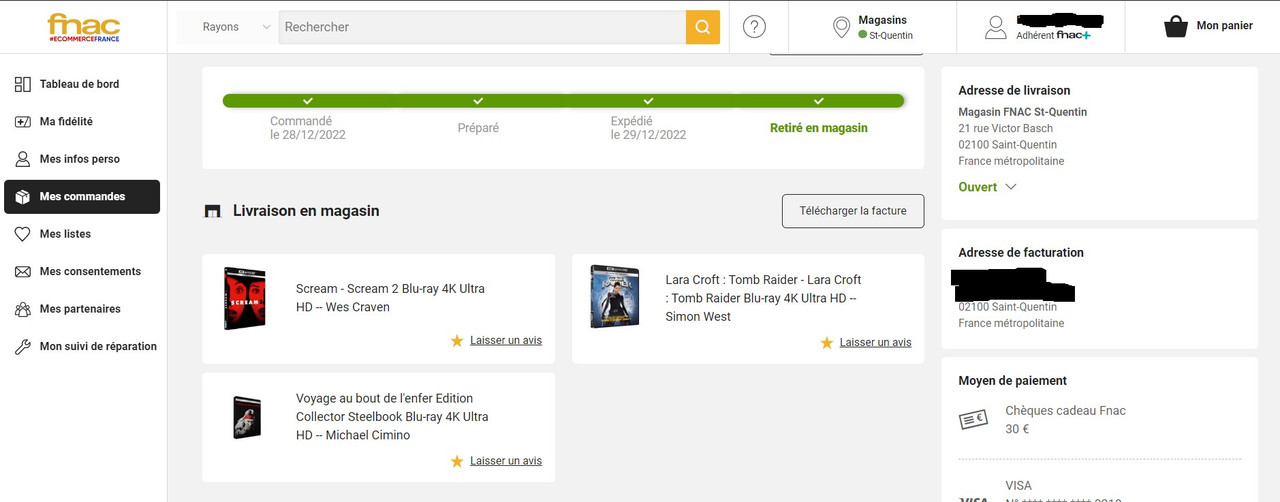Click the Mes infos perso person icon
1280x502 pixels.
coord(22,159)
